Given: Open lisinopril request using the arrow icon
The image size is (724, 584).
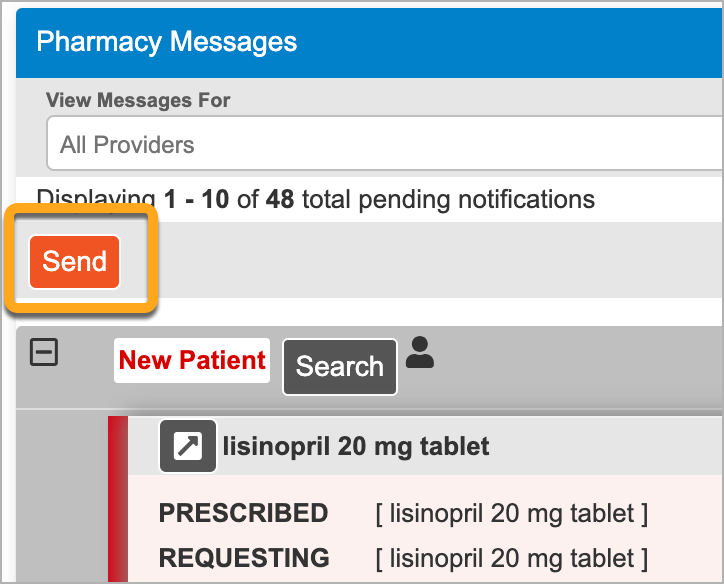Looking at the screenshot, I should [188, 446].
